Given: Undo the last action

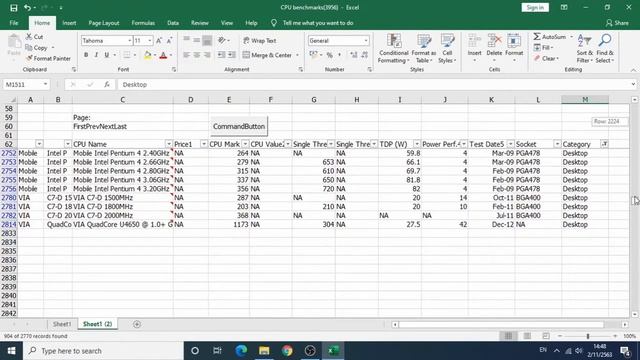Looking at the screenshot, I should coord(27,8).
